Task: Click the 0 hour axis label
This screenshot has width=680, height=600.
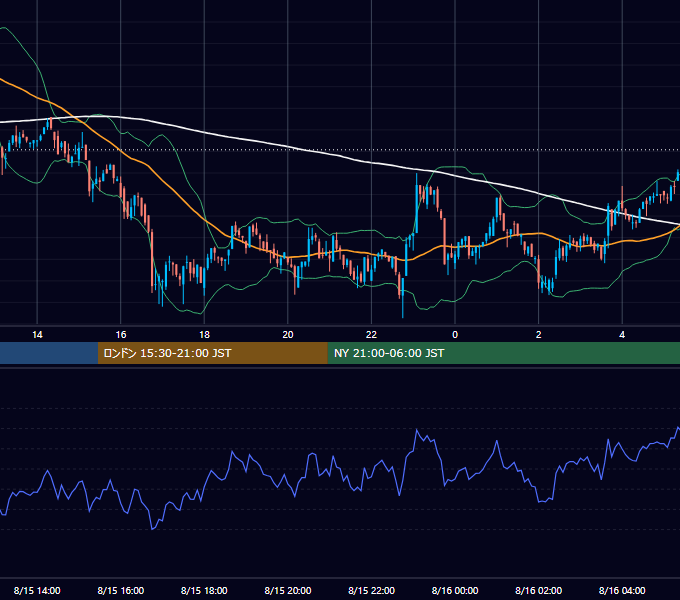Action: click(455, 335)
